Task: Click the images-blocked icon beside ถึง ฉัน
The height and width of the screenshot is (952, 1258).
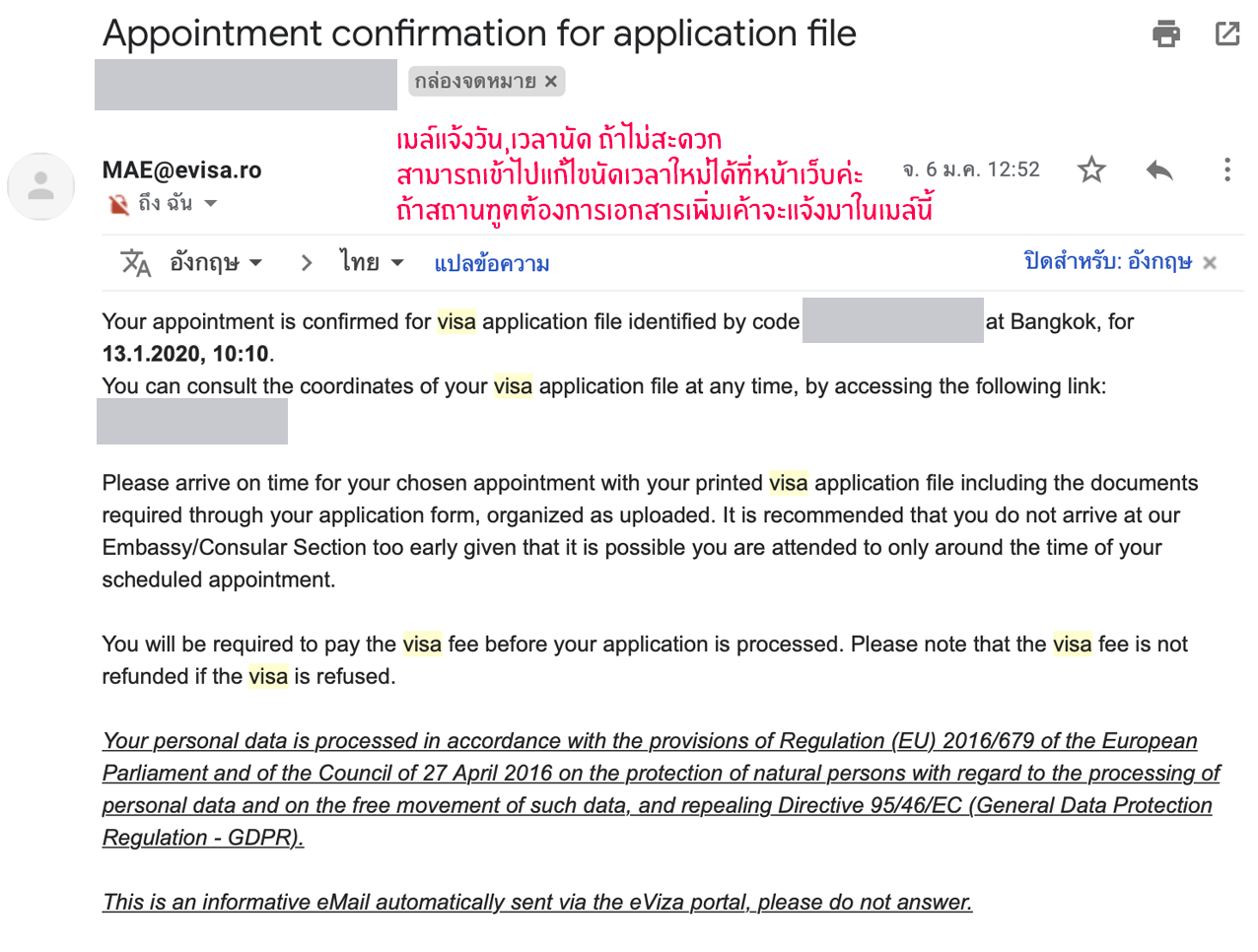Action: pyautogui.click(x=118, y=204)
